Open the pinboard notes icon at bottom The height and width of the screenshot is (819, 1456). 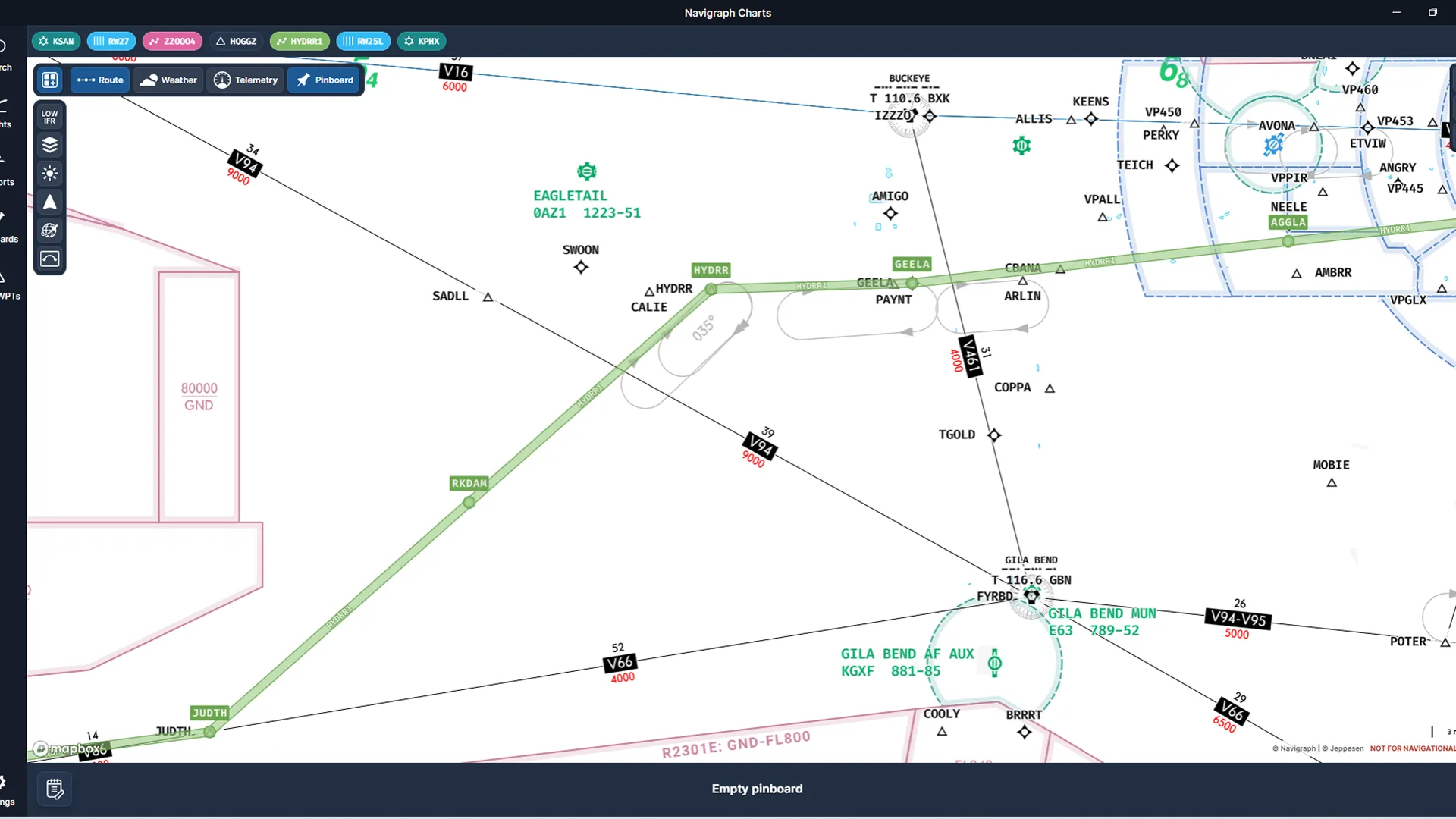(x=55, y=789)
